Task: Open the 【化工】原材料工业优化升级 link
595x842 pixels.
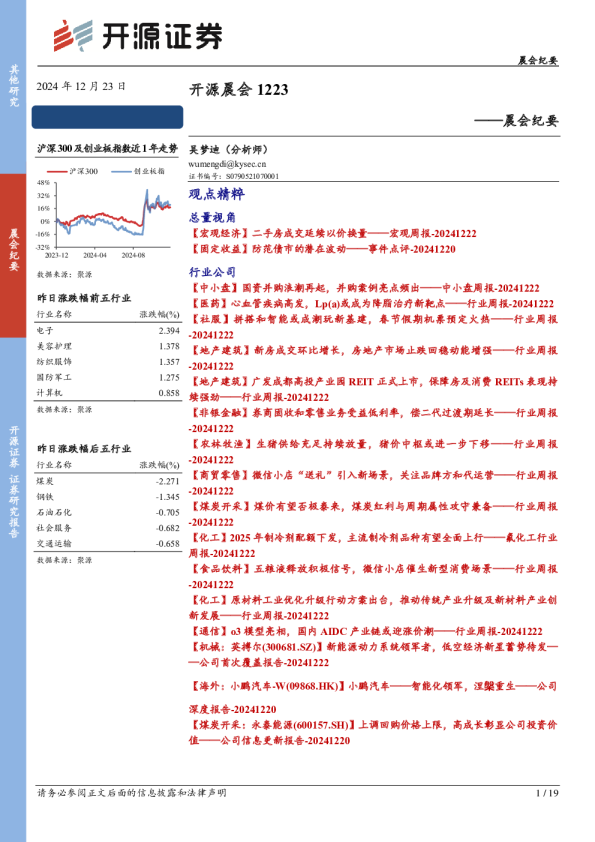Action: [373, 607]
